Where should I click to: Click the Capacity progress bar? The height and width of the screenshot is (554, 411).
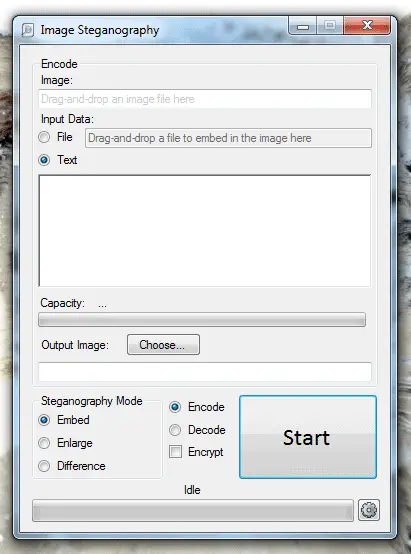point(202,319)
